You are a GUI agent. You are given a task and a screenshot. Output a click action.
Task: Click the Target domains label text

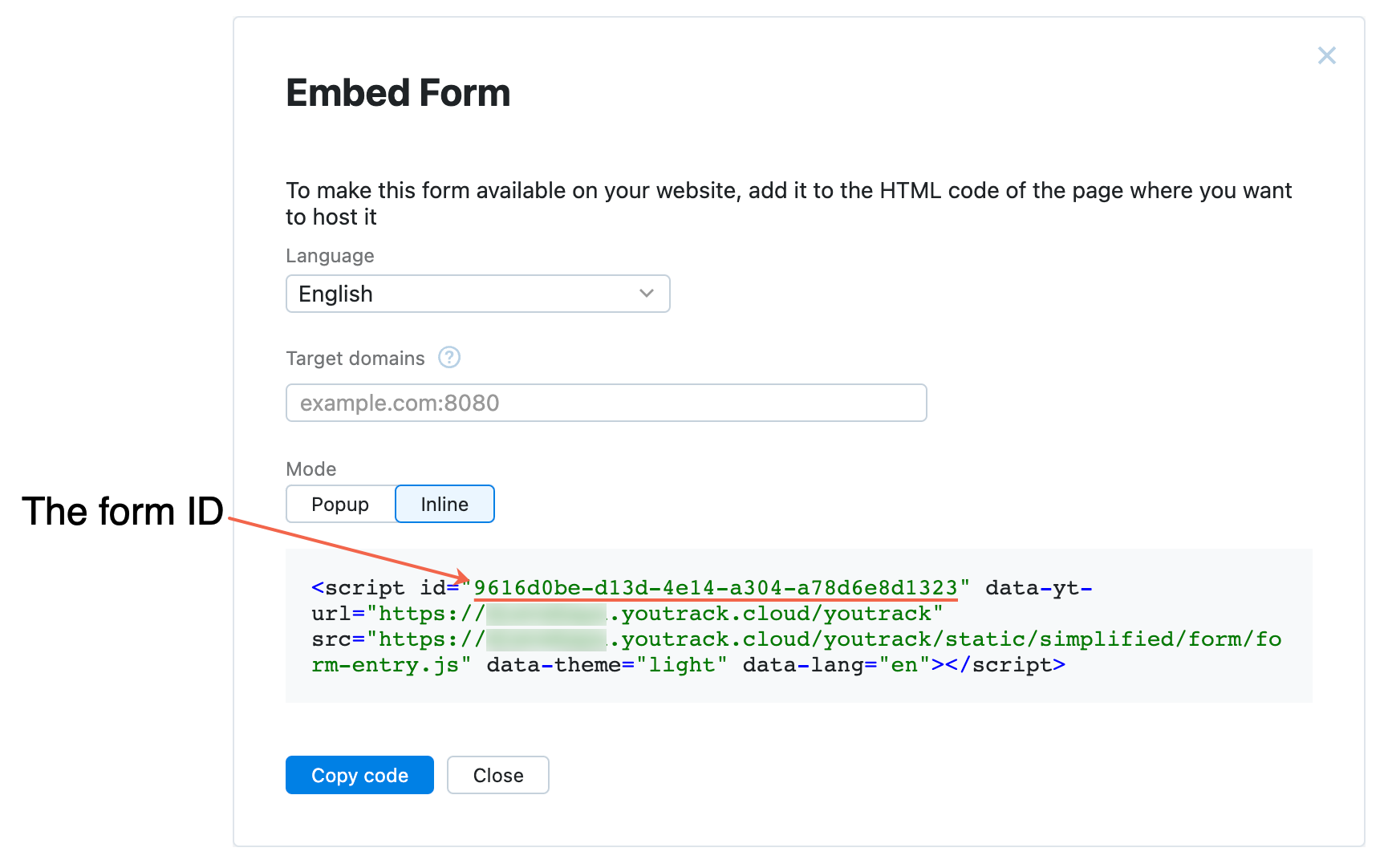pos(355,359)
